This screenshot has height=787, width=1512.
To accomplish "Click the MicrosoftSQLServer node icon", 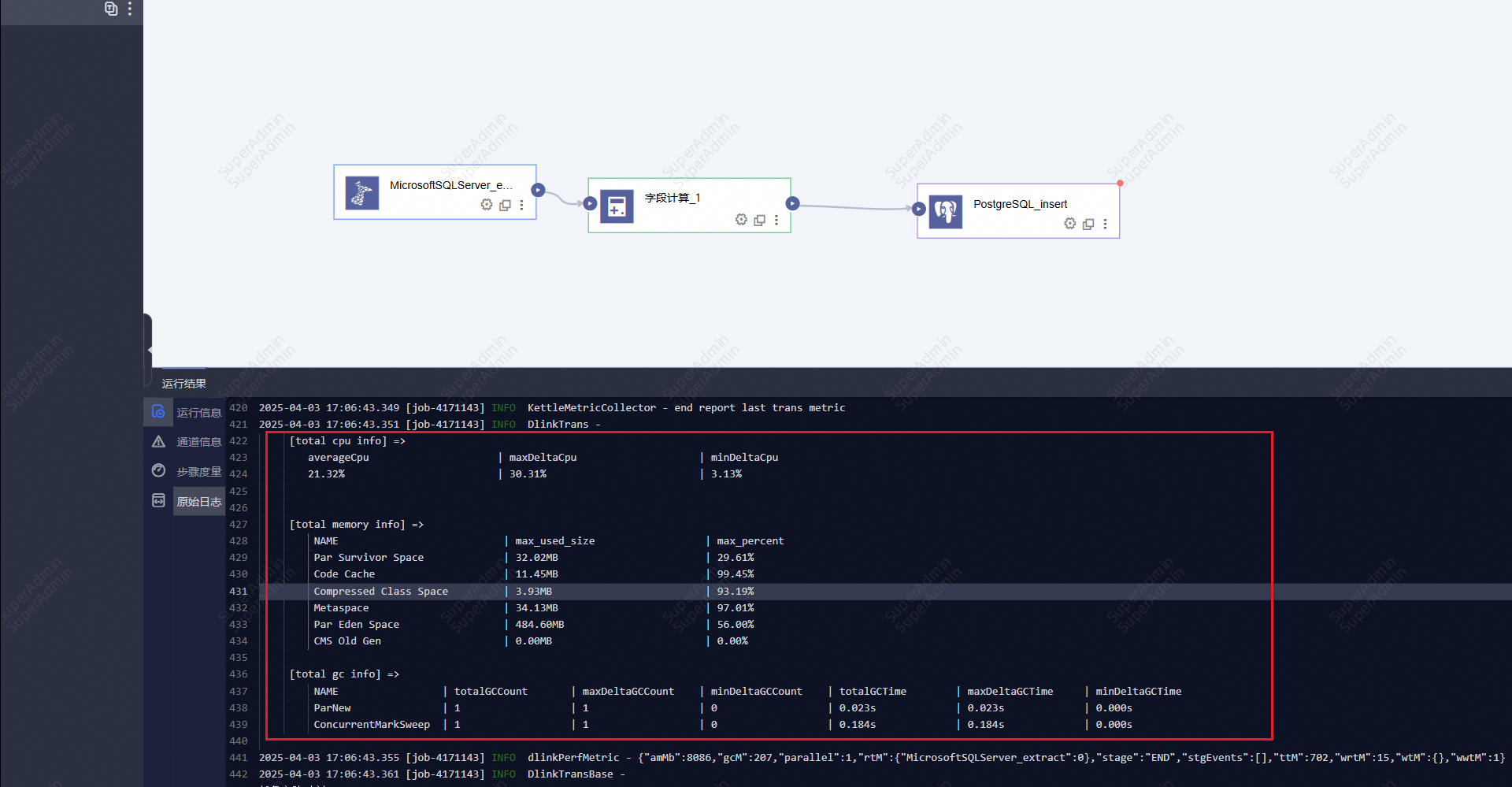I will pos(362,192).
